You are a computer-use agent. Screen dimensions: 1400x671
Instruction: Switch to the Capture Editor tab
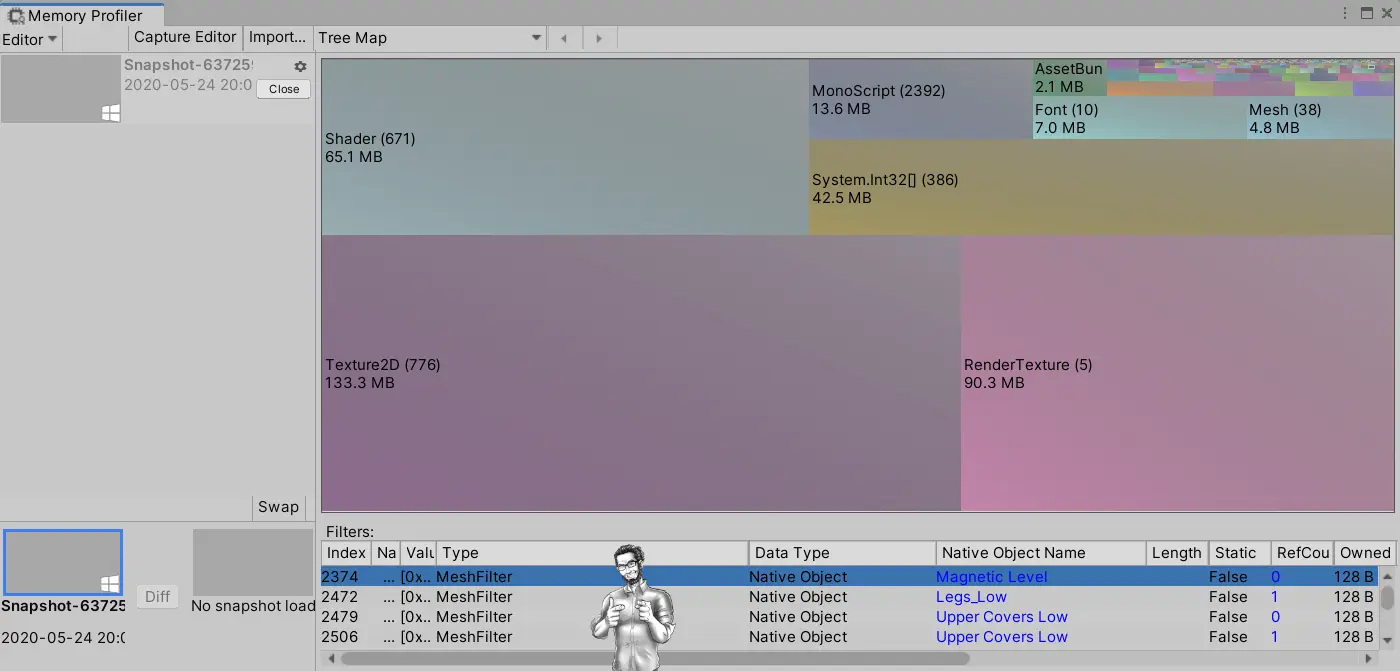(x=184, y=37)
